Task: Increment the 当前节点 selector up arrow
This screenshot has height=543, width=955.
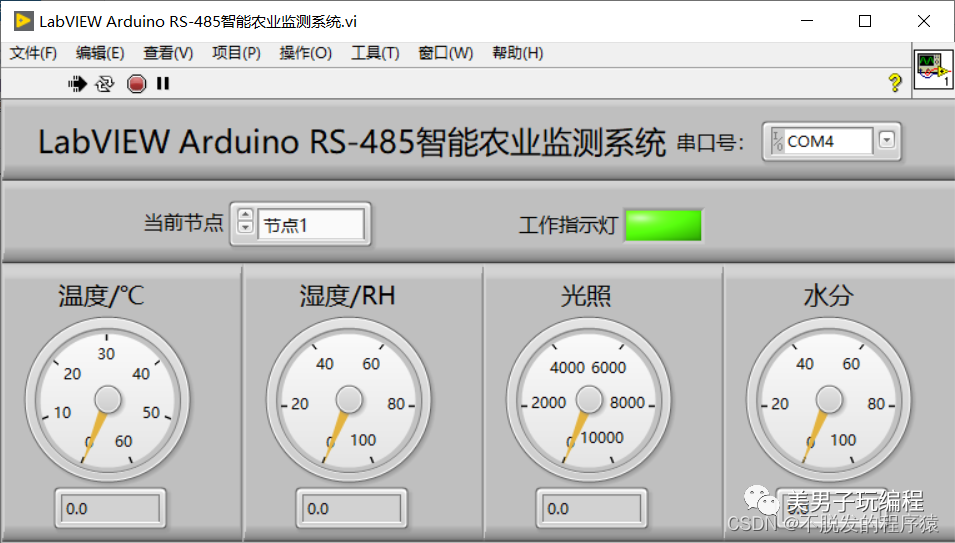Action: pos(245,215)
